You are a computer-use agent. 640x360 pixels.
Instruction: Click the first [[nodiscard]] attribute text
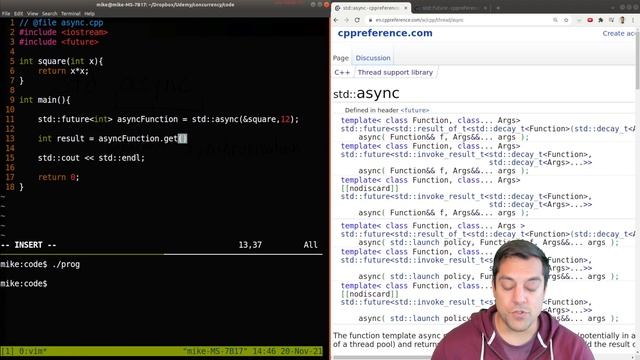click(369, 188)
